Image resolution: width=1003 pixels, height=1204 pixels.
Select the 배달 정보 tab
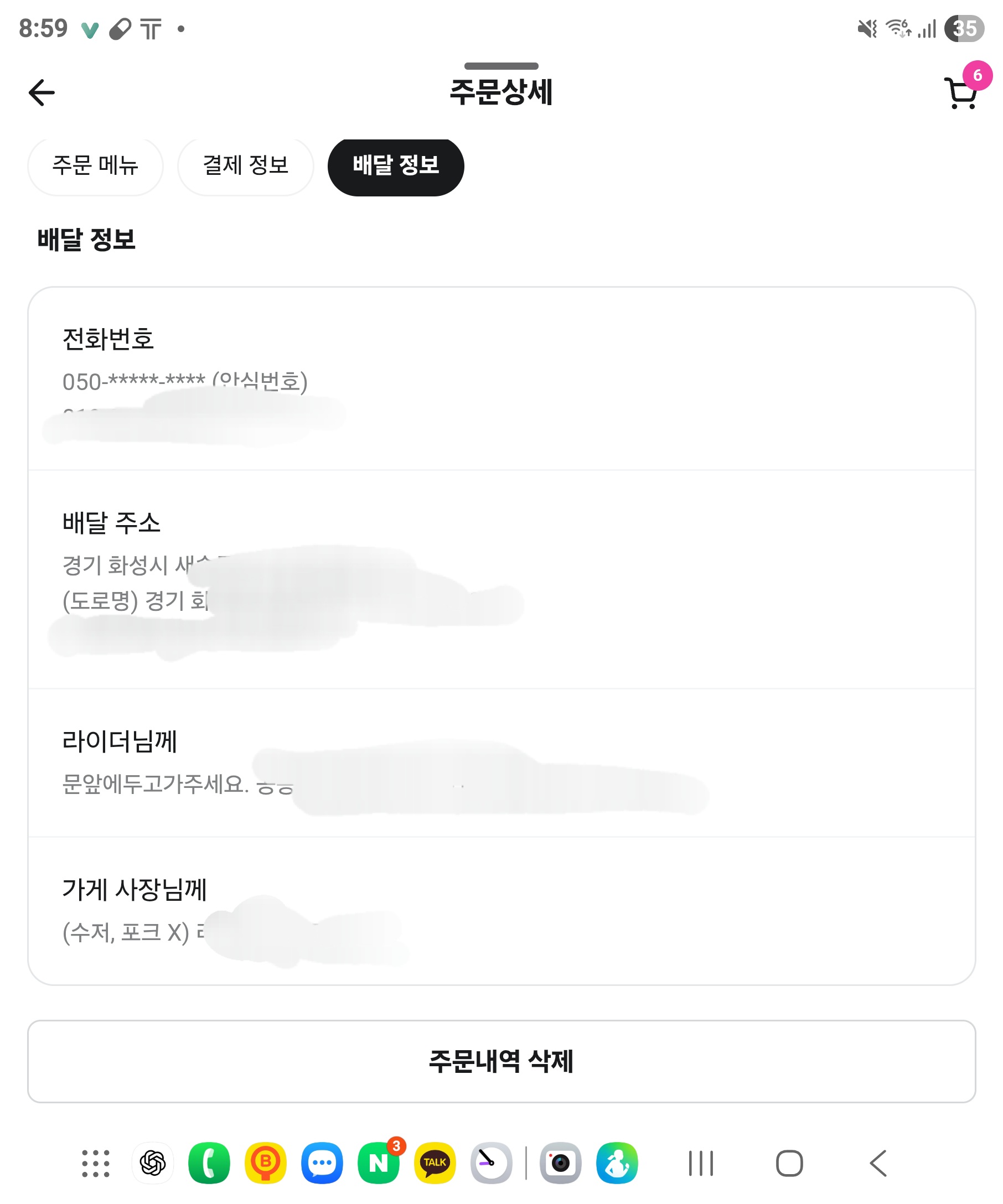(x=396, y=165)
